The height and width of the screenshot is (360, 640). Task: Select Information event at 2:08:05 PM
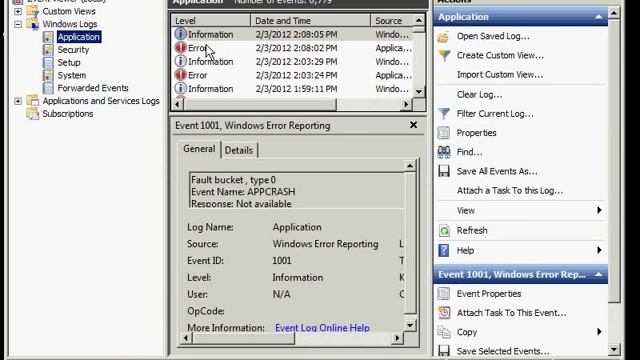tap(292, 34)
